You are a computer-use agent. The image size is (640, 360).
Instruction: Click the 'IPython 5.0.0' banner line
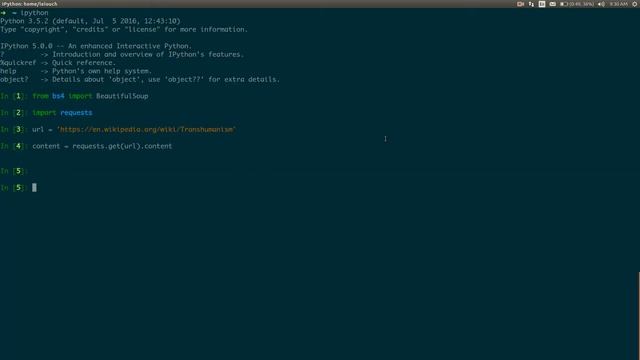pos(96,46)
